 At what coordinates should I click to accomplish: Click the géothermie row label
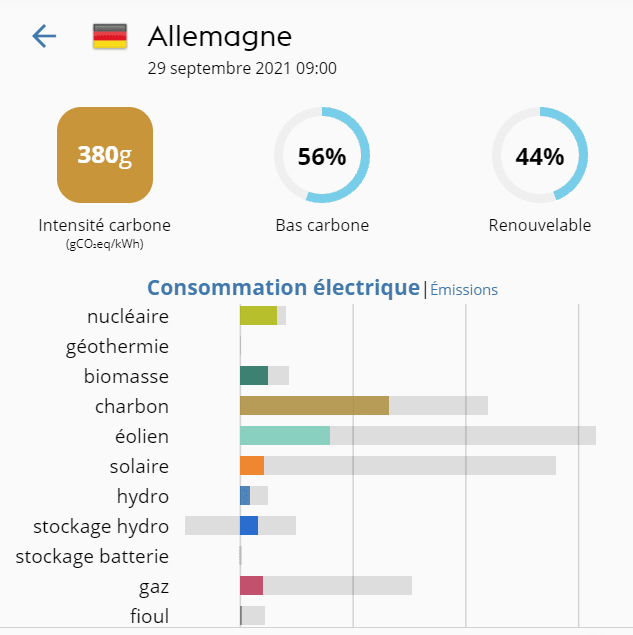point(117,347)
